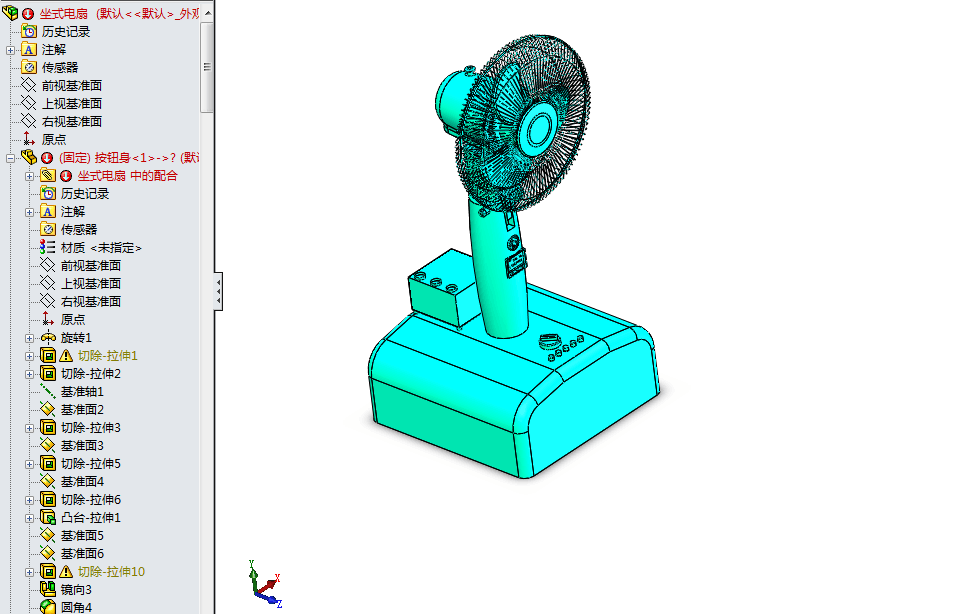Select 上视基准面 under the 按钮身 part
Viewport: 961px width, 614px height.
(x=91, y=284)
